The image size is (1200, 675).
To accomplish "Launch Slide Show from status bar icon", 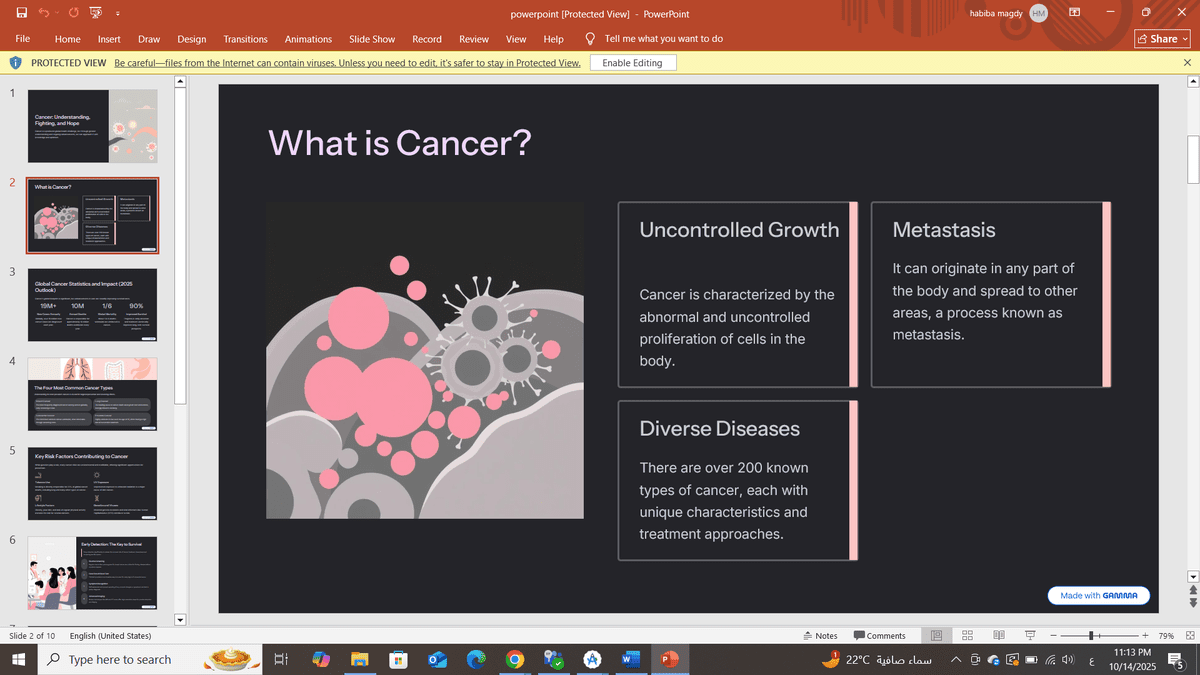I will pos(1029,636).
